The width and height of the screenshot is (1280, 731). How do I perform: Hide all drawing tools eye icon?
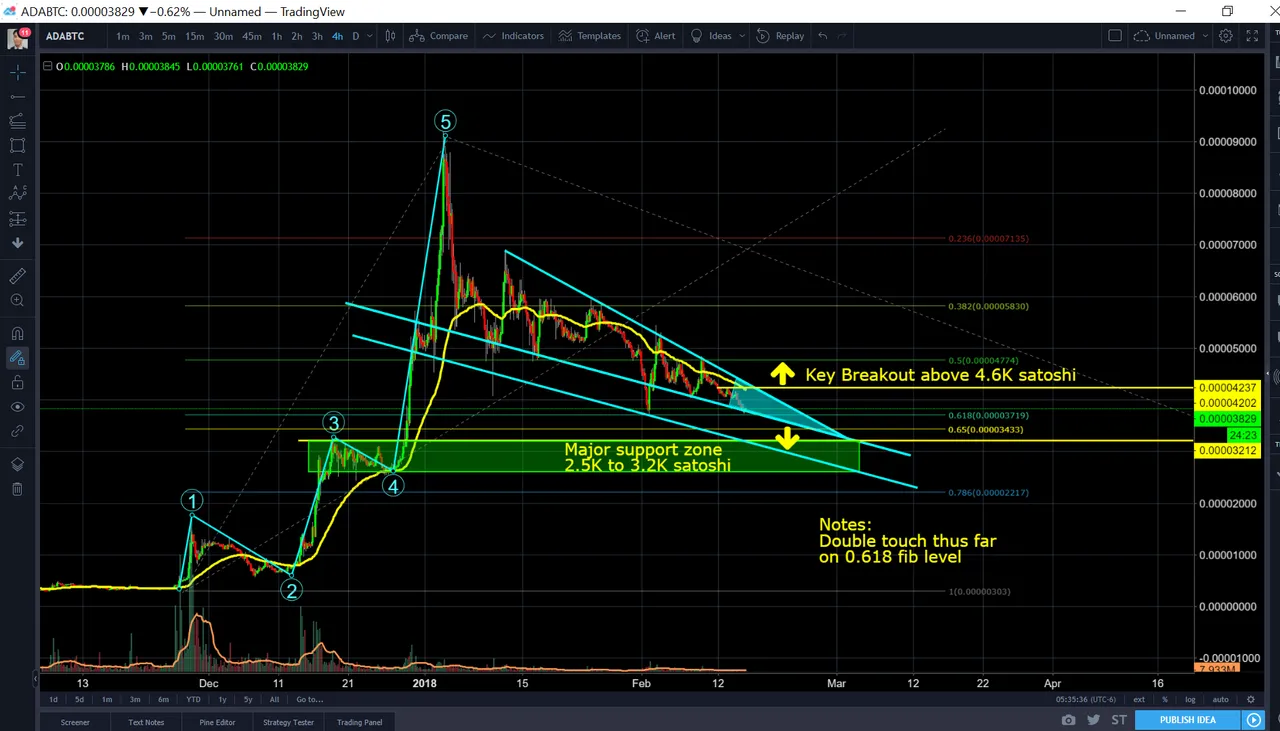(17, 407)
